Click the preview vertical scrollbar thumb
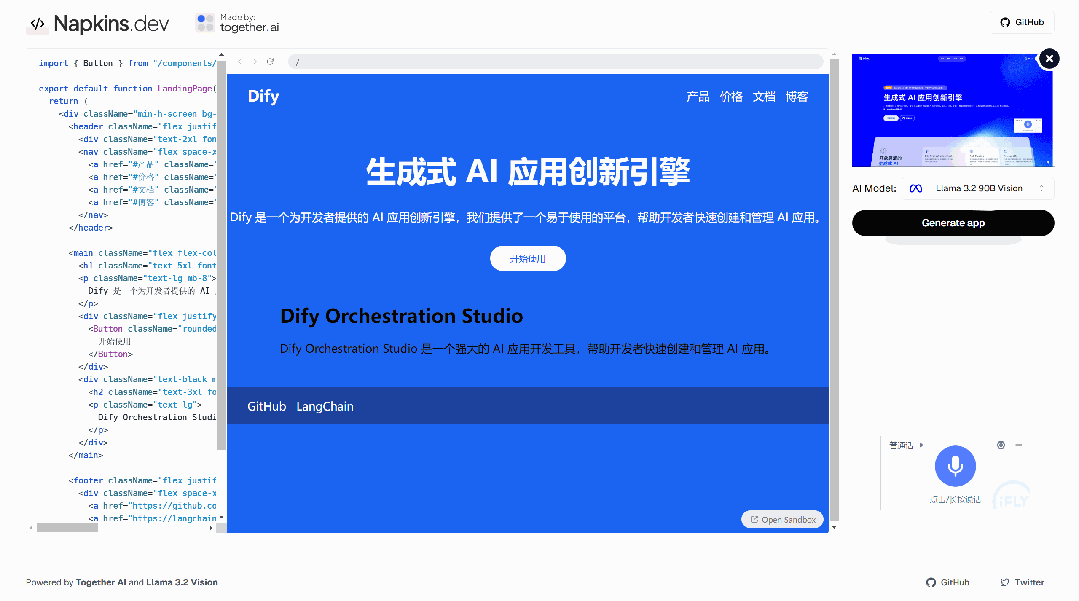This screenshot has height=601, width=1079. tap(834, 289)
